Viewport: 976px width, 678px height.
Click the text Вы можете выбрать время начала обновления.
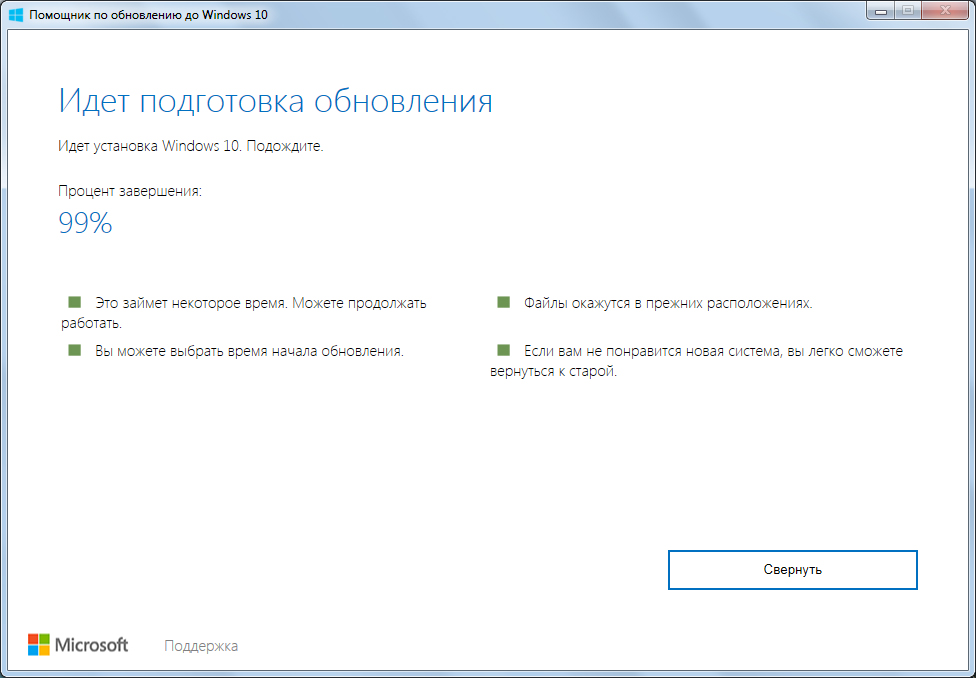pos(250,351)
